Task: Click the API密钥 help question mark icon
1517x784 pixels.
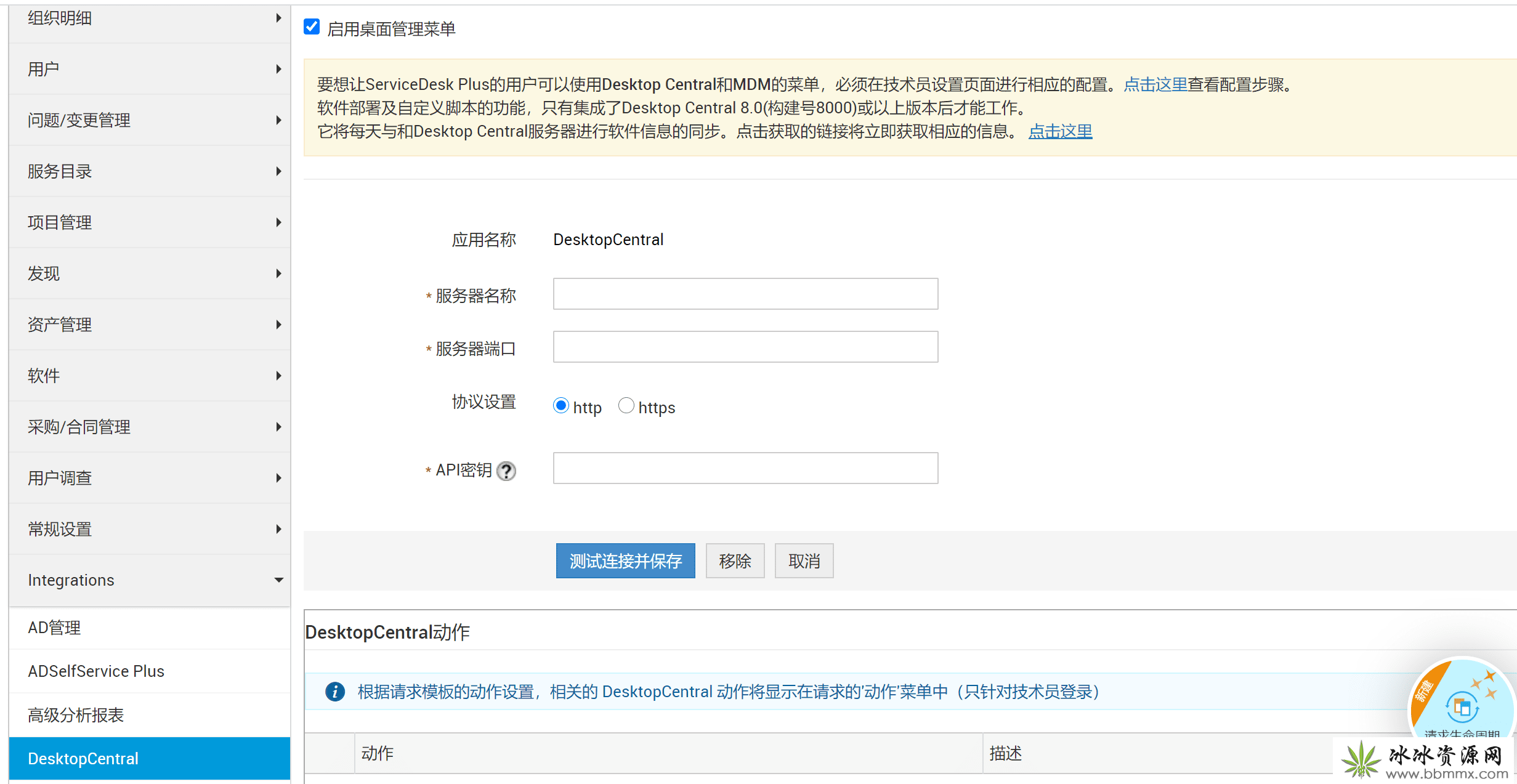Action: [x=506, y=471]
